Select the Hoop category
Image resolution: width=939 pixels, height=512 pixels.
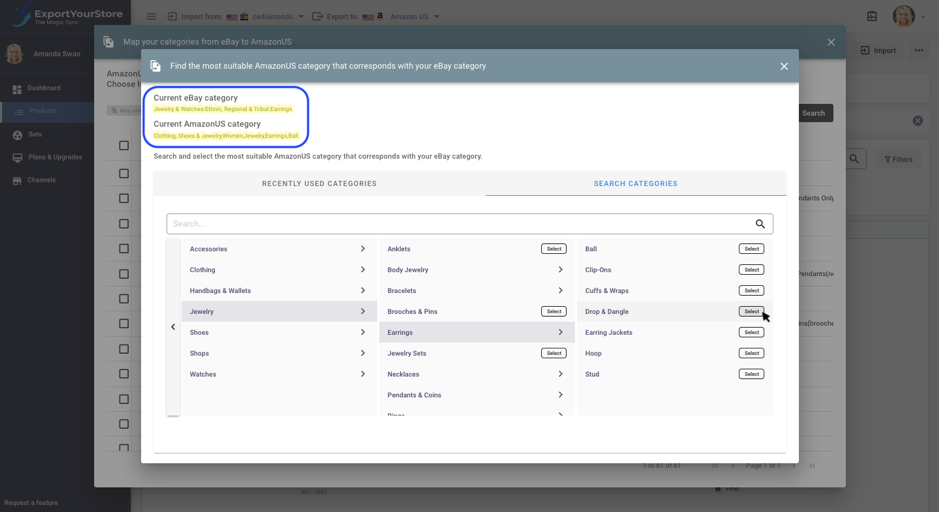752,353
